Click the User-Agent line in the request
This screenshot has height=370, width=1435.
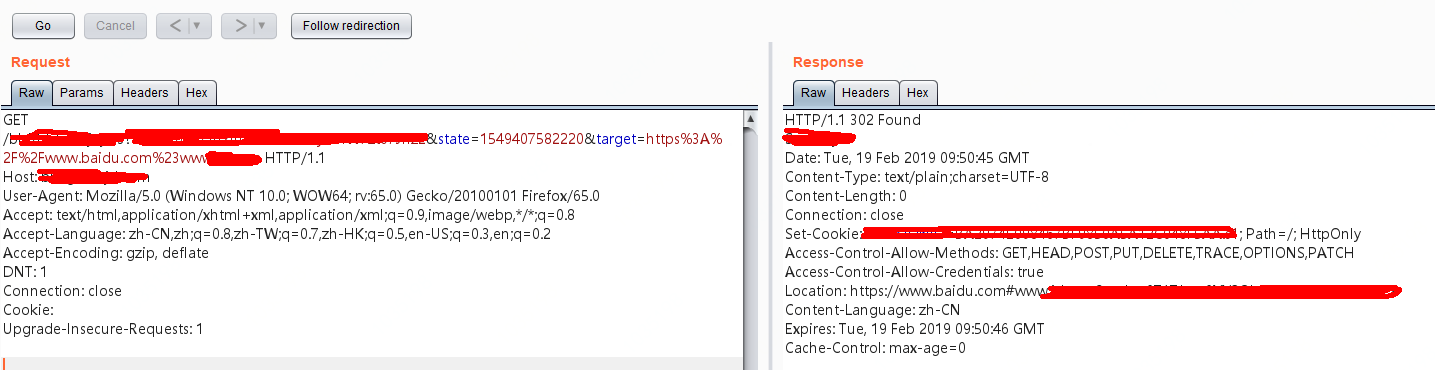(x=301, y=196)
